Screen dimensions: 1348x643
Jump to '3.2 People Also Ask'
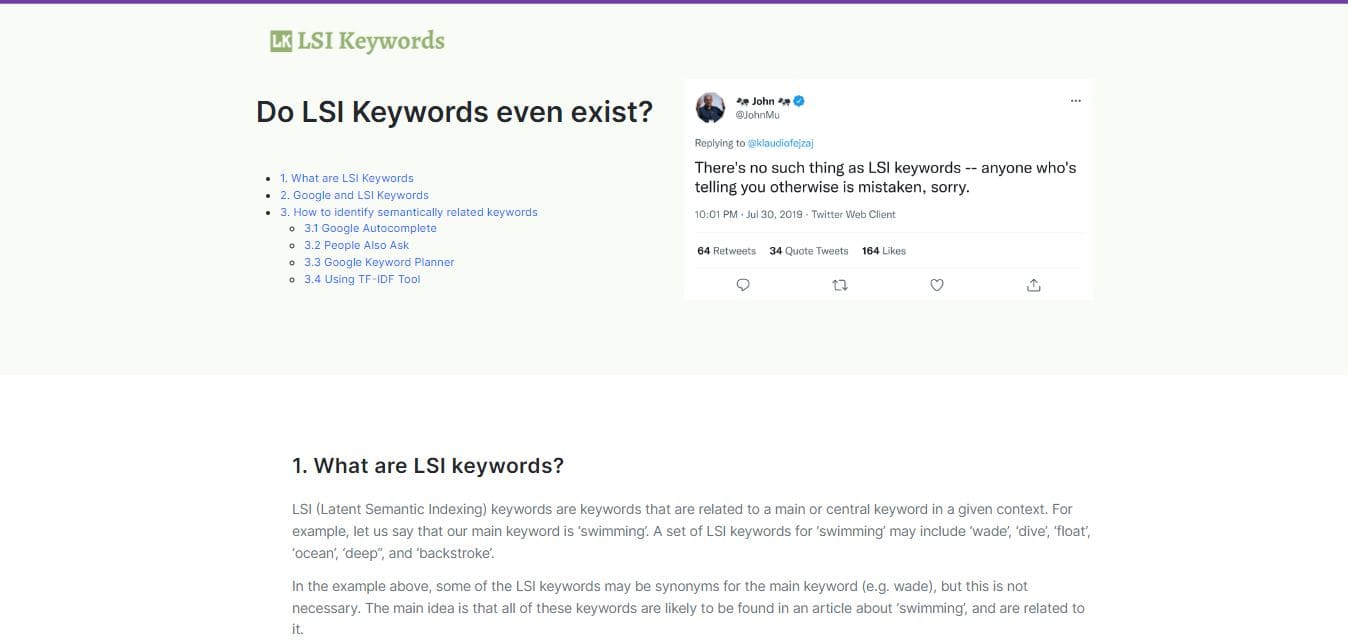pyautogui.click(x=356, y=245)
